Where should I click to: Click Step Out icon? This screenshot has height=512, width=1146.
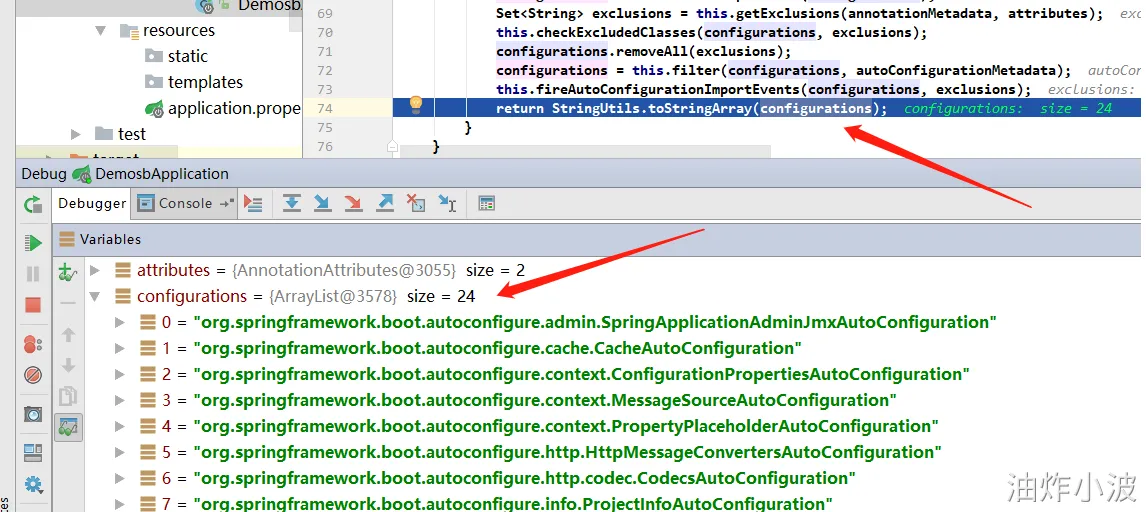[385, 204]
